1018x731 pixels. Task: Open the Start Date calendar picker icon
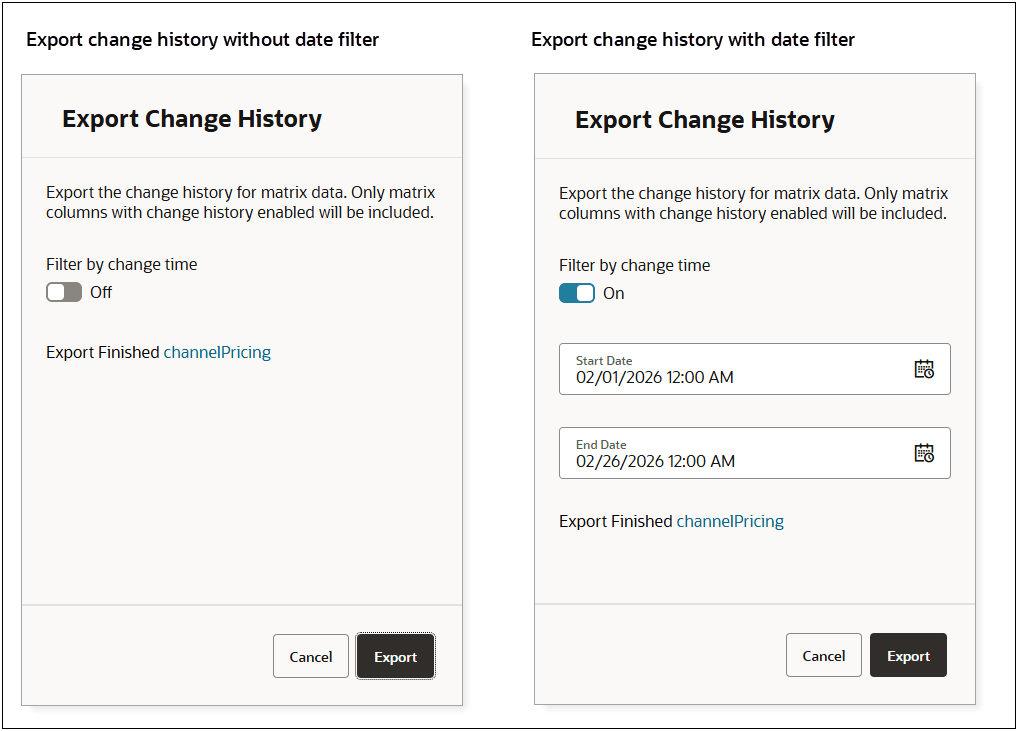(925, 369)
